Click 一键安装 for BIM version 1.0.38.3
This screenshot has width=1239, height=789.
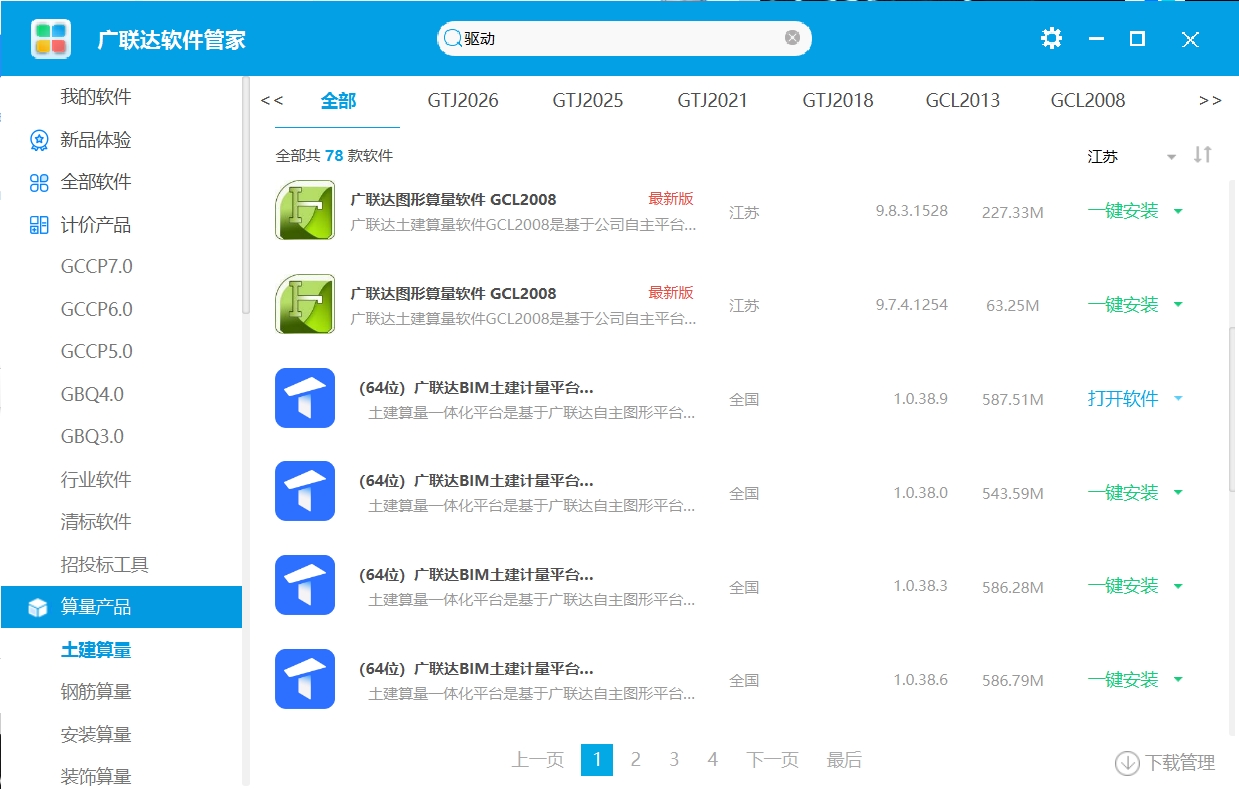point(1123,586)
